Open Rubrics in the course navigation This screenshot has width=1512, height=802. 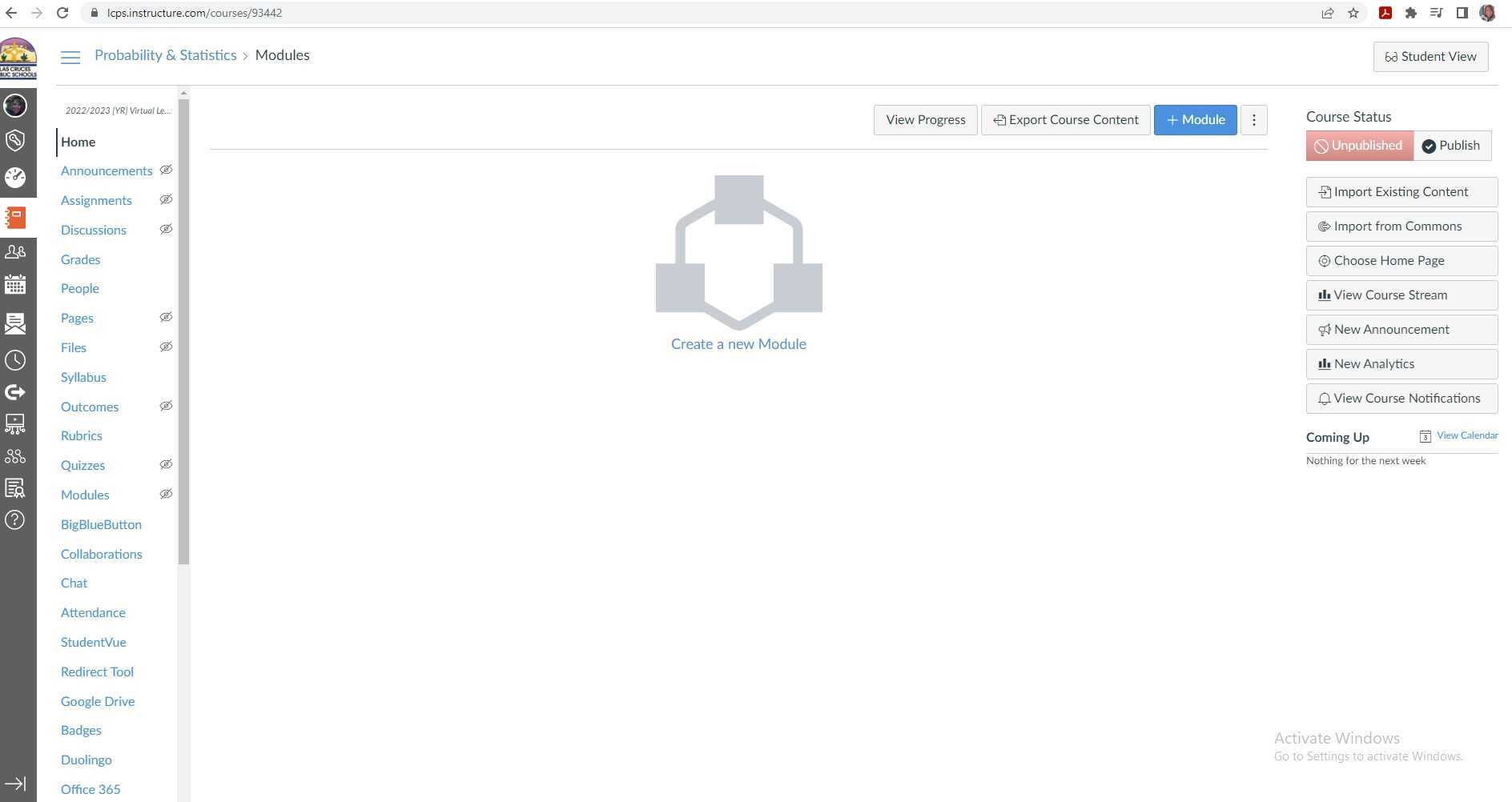click(82, 436)
